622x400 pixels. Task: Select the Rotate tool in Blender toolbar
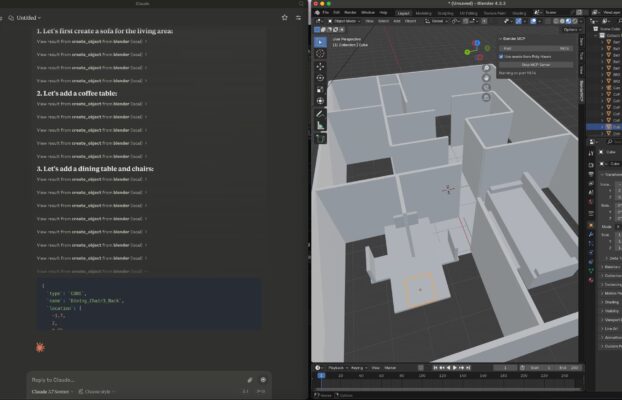(x=320, y=78)
